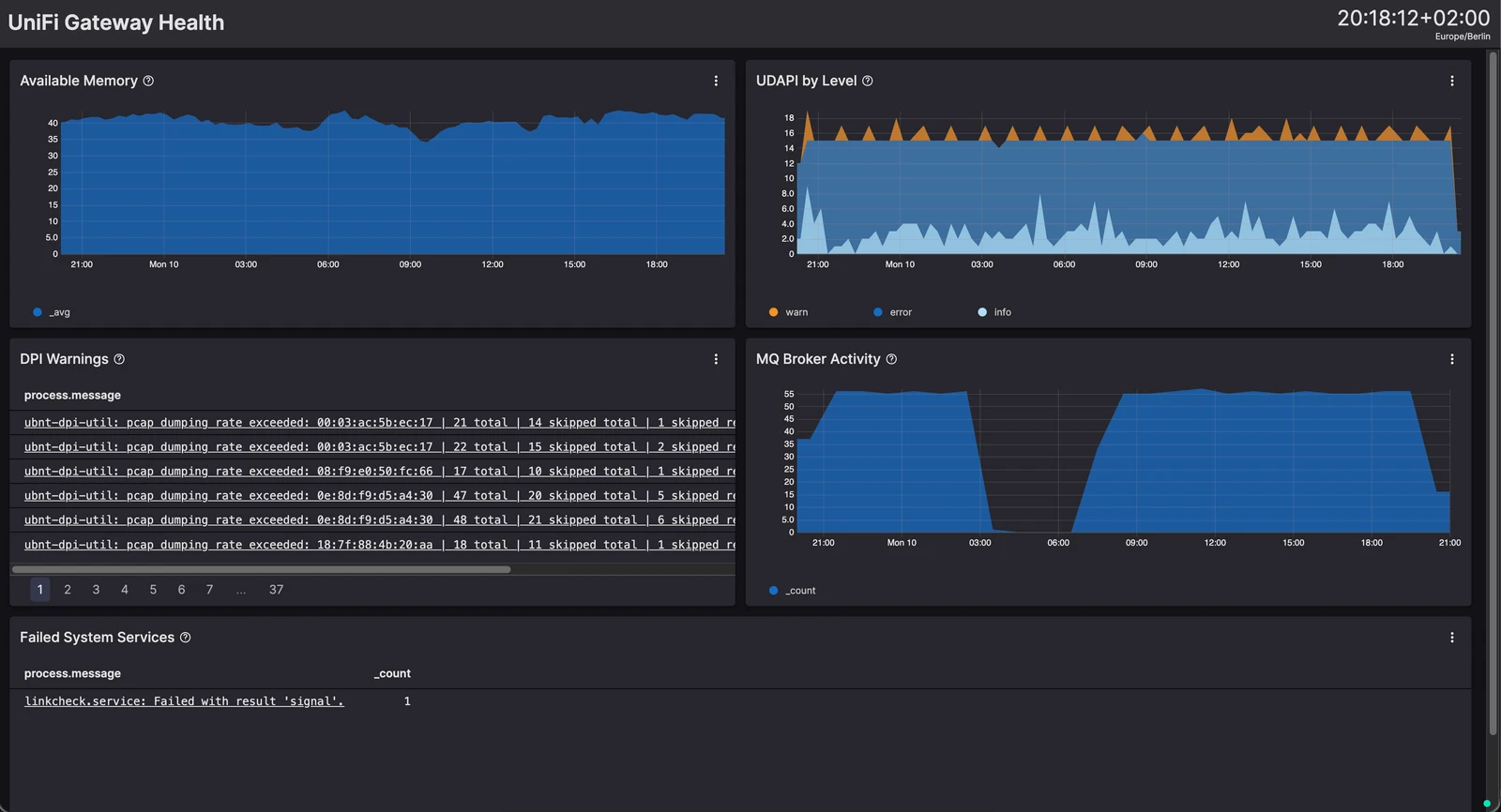
Task: Toggle the error series in UDAPI legend
Action: coord(892,312)
